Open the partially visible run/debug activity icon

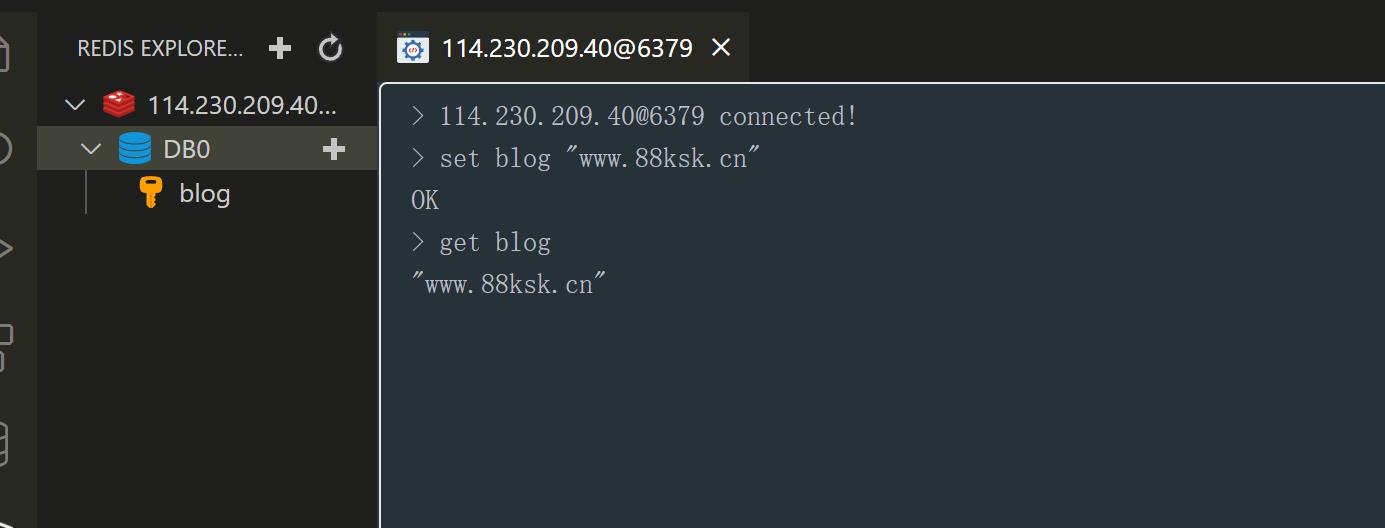5,248
